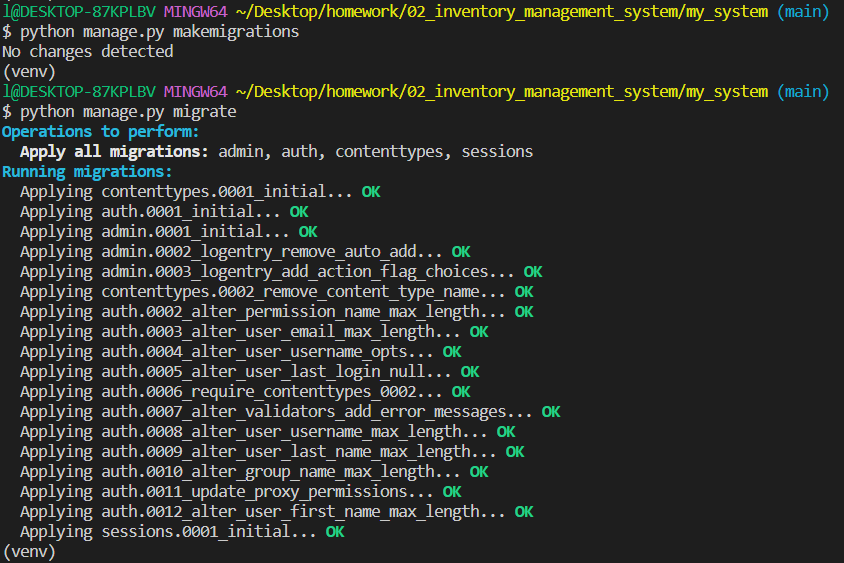
Task: Click 'Applying auth.0001_initial...' line
Action: [164, 212]
